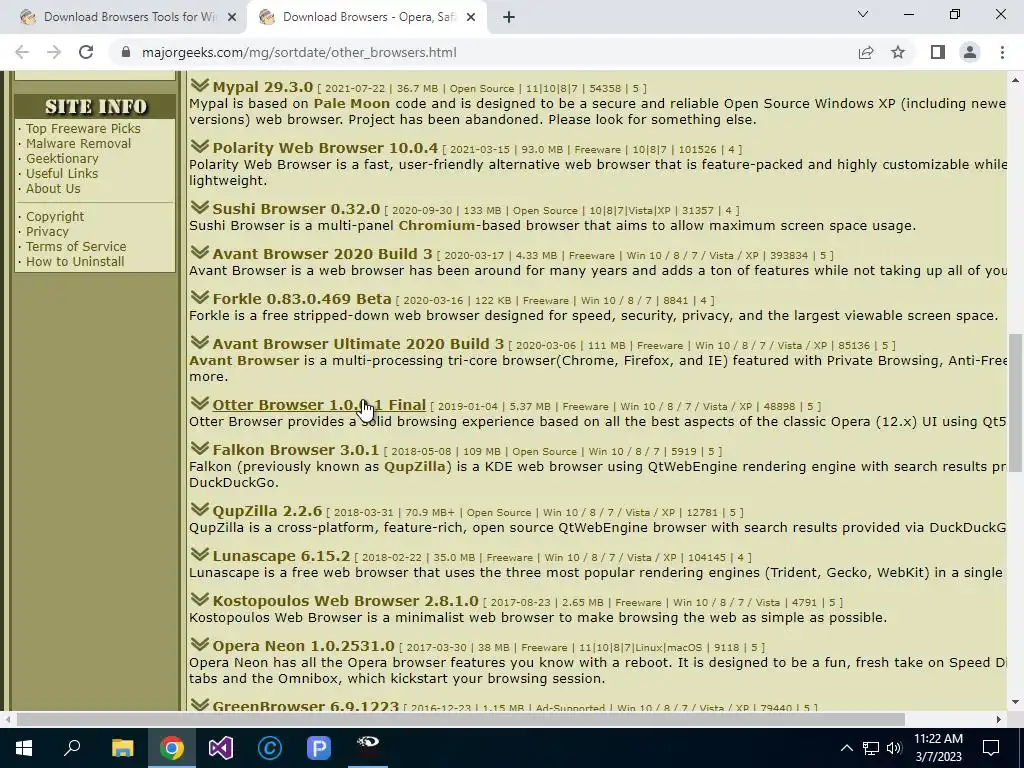Open Top Freeware Picks sidebar link
The image size is (1024, 768).
(83, 129)
